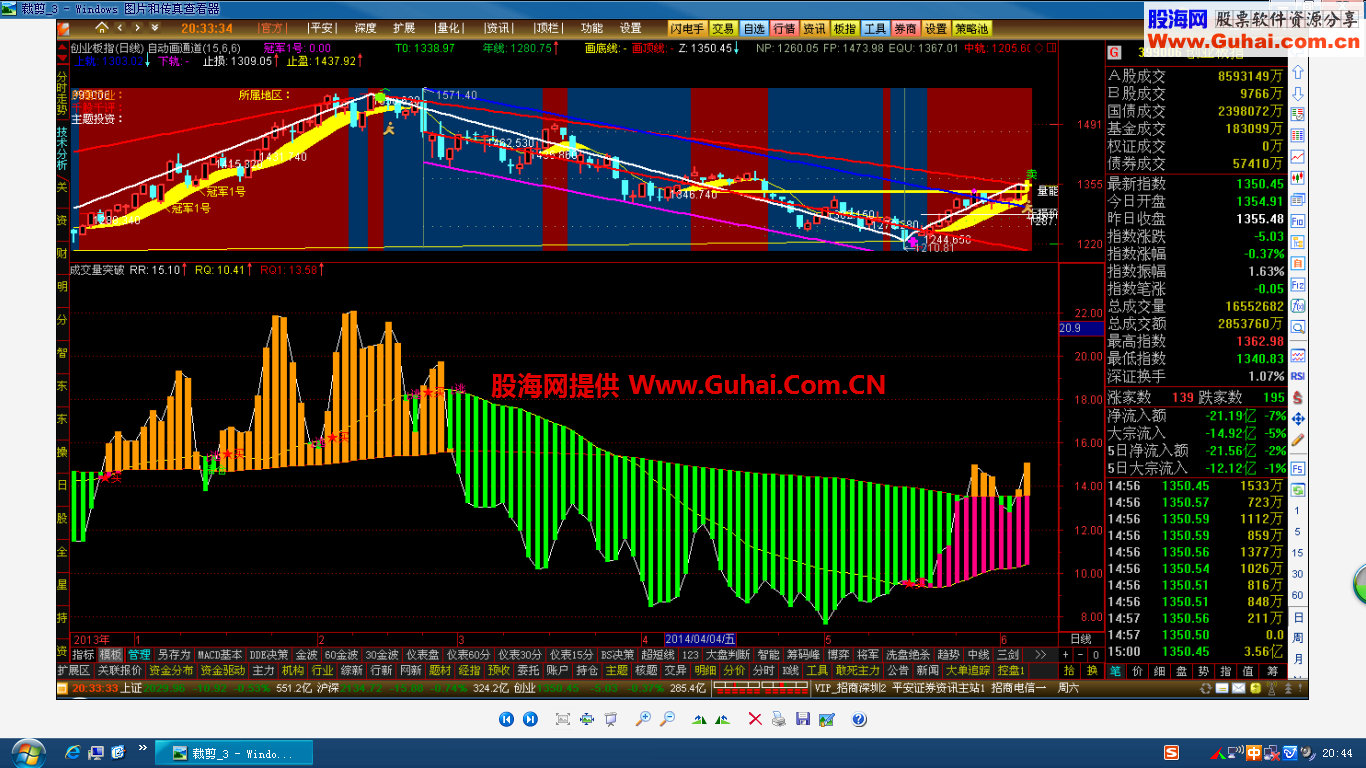Open Internet Explorer from the taskbar
Screen dimensions: 1366x768
tap(72, 752)
